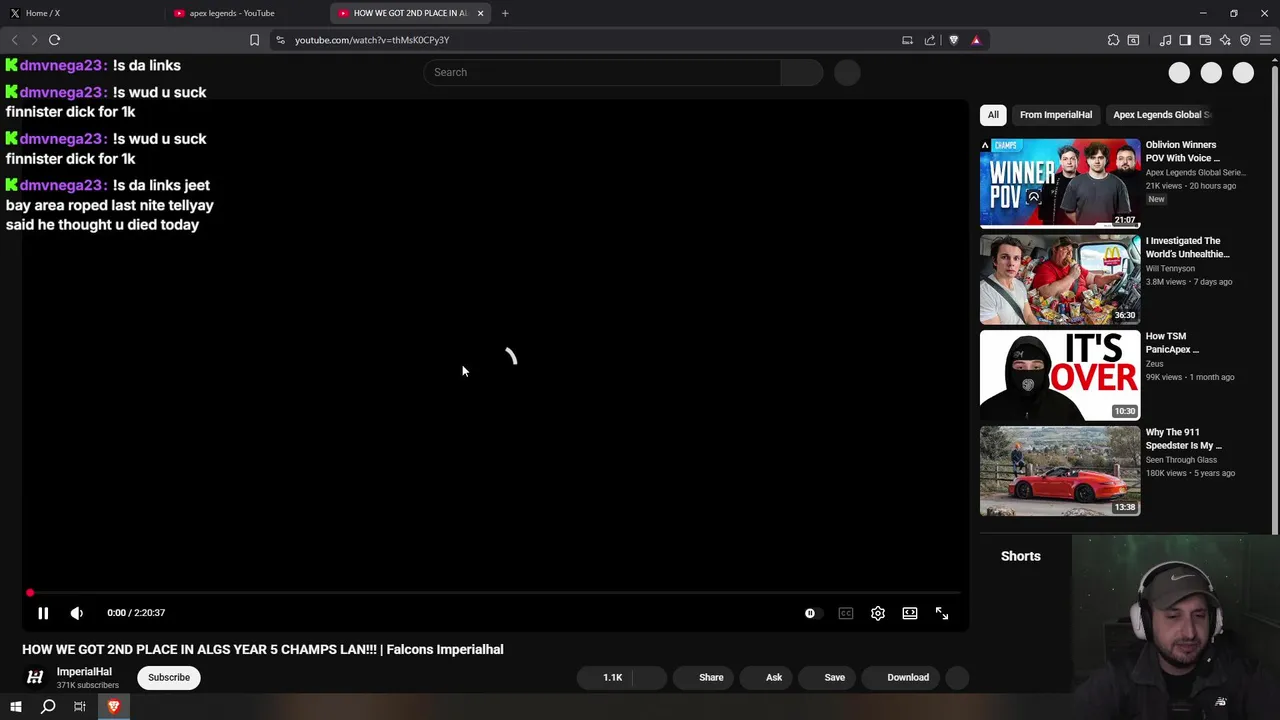This screenshot has height=720, width=1280.
Task: Open the Brave VPN shield icon
Action: (1245, 40)
